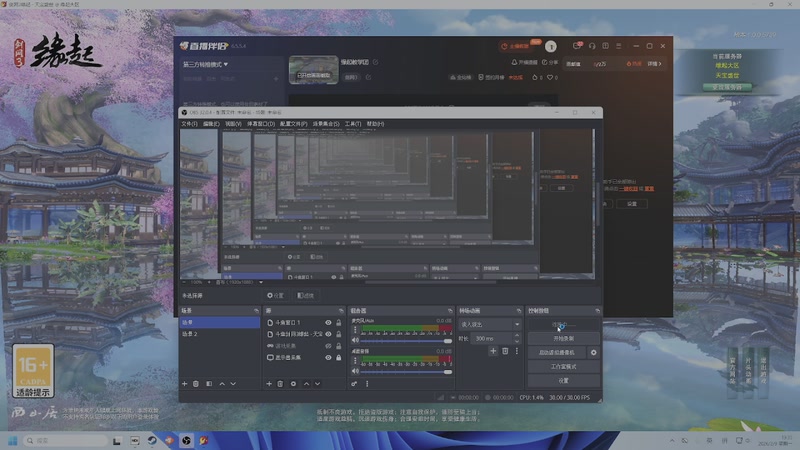The image size is (800, 450).
Task: Click user avatar in streaming companion
Action: [551, 46]
